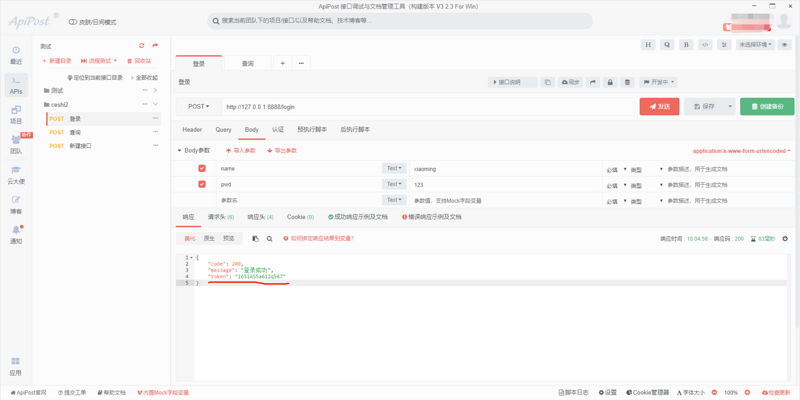Open the 查询 request tab
The image size is (800, 400).
pos(247,63)
